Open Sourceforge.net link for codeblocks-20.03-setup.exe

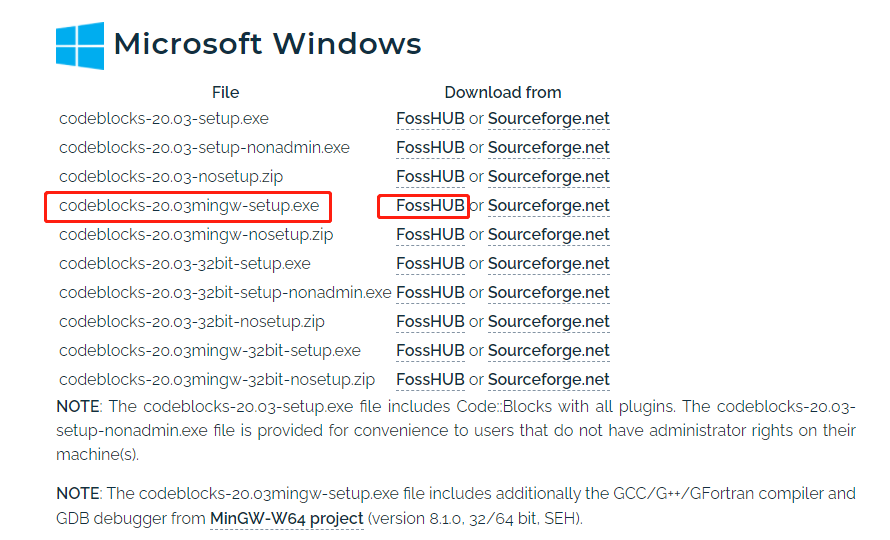tap(548, 119)
